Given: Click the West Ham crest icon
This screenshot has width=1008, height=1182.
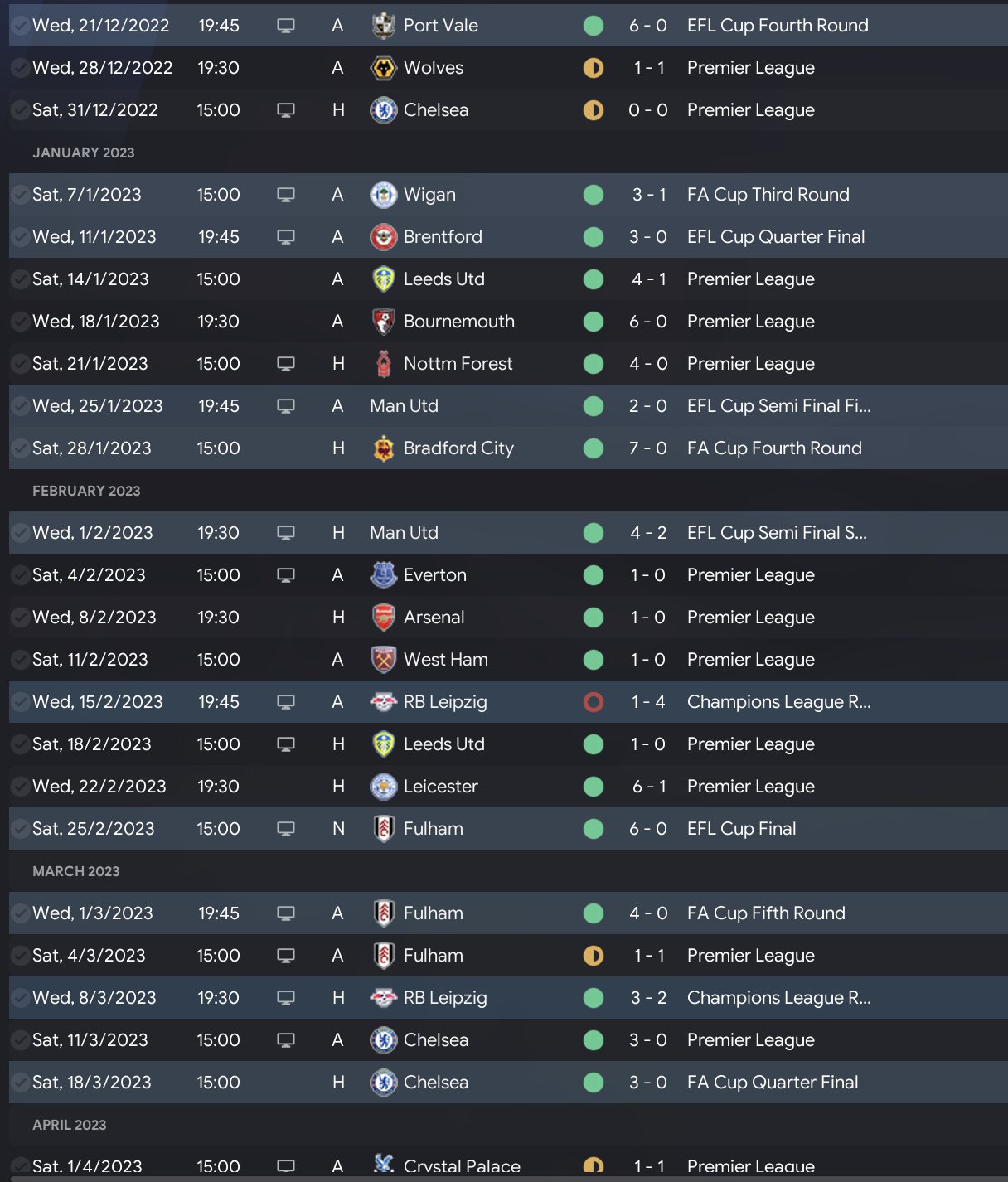Looking at the screenshot, I should tap(383, 660).
